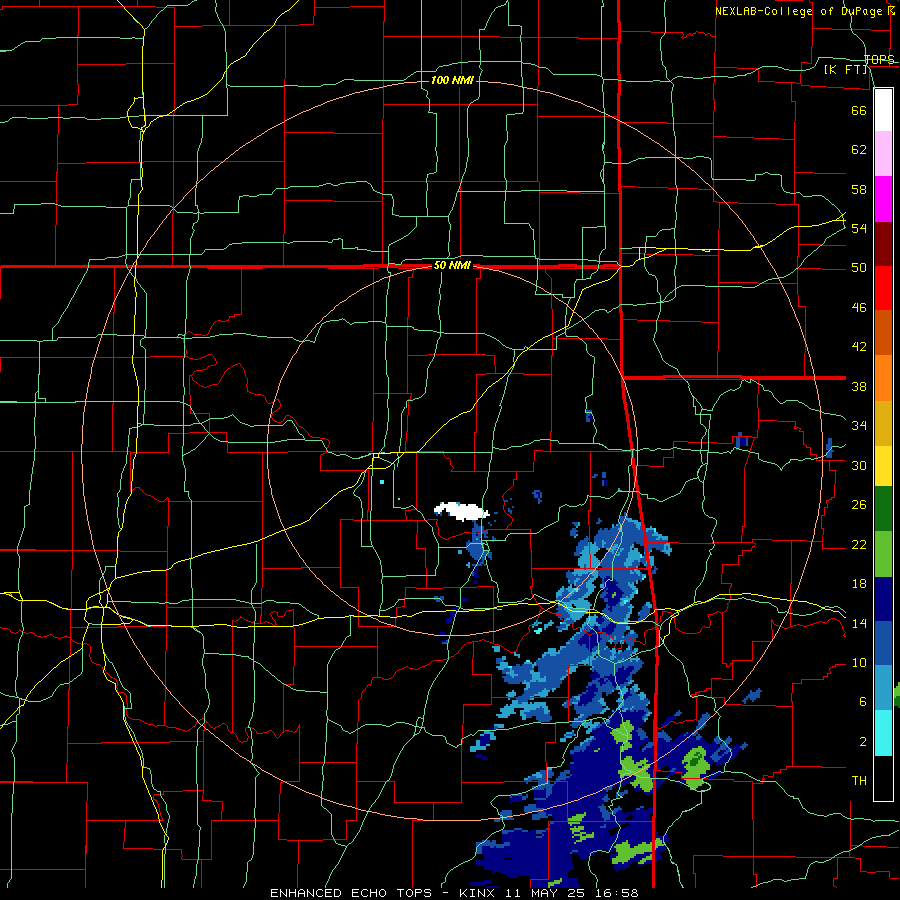Click the TH legend label
This screenshot has width=900, height=900.
[859, 781]
